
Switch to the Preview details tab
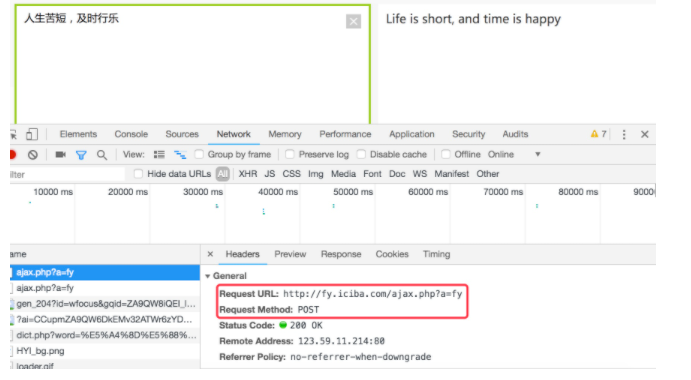[x=290, y=254]
